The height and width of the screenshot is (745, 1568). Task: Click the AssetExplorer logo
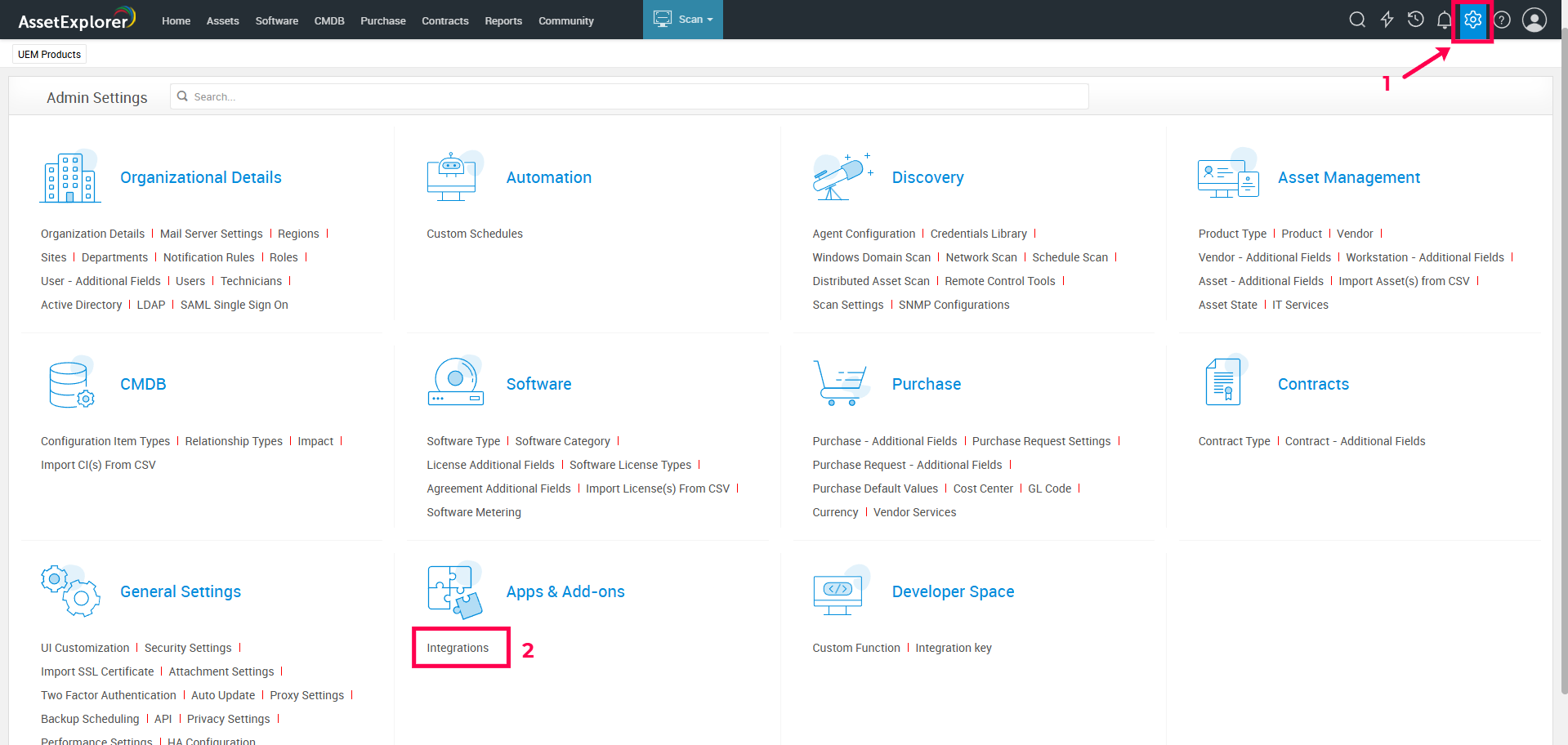(77, 19)
